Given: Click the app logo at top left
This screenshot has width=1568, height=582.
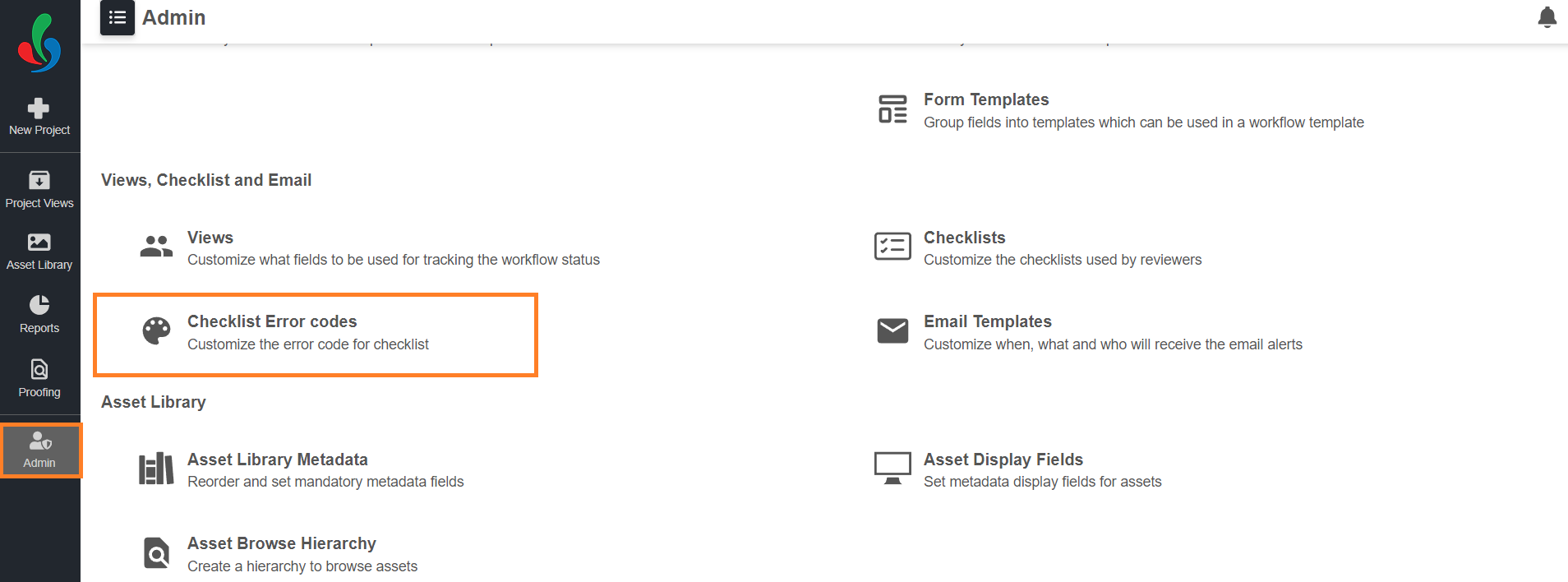Looking at the screenshot, I should click(x=39, y=43).
